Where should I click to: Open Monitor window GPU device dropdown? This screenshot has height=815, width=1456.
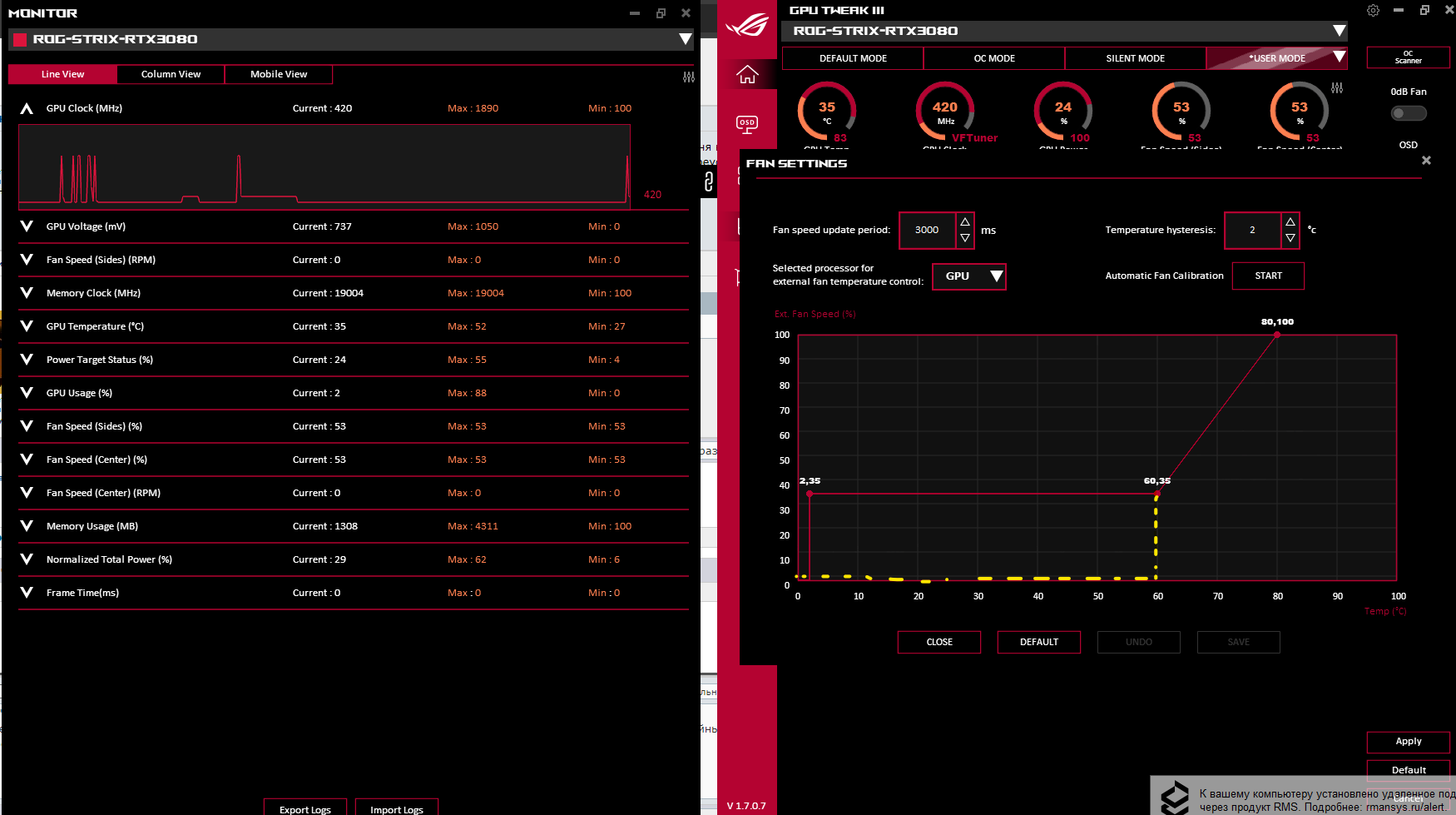click(x=685, y=39)
